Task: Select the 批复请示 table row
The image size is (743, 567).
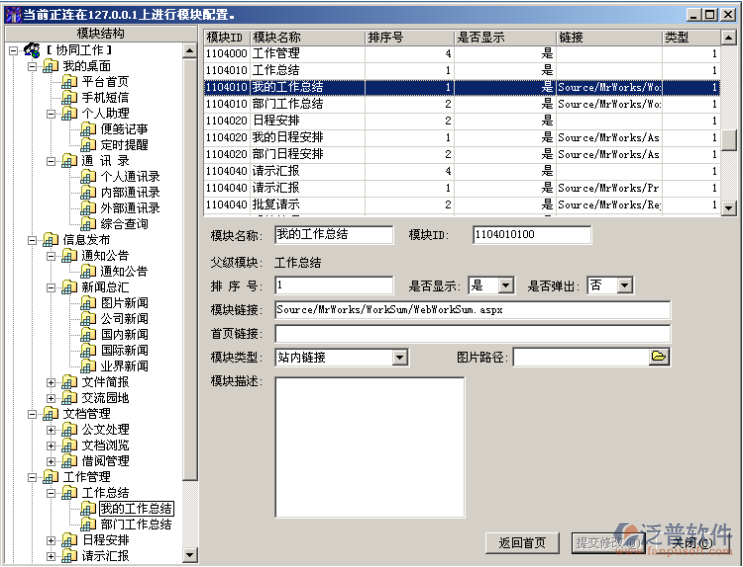Action: click(x=462, y=205)
